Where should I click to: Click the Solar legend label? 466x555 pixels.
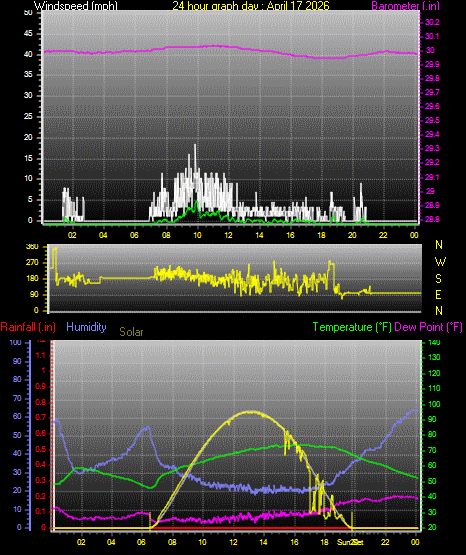click(131, 332)
